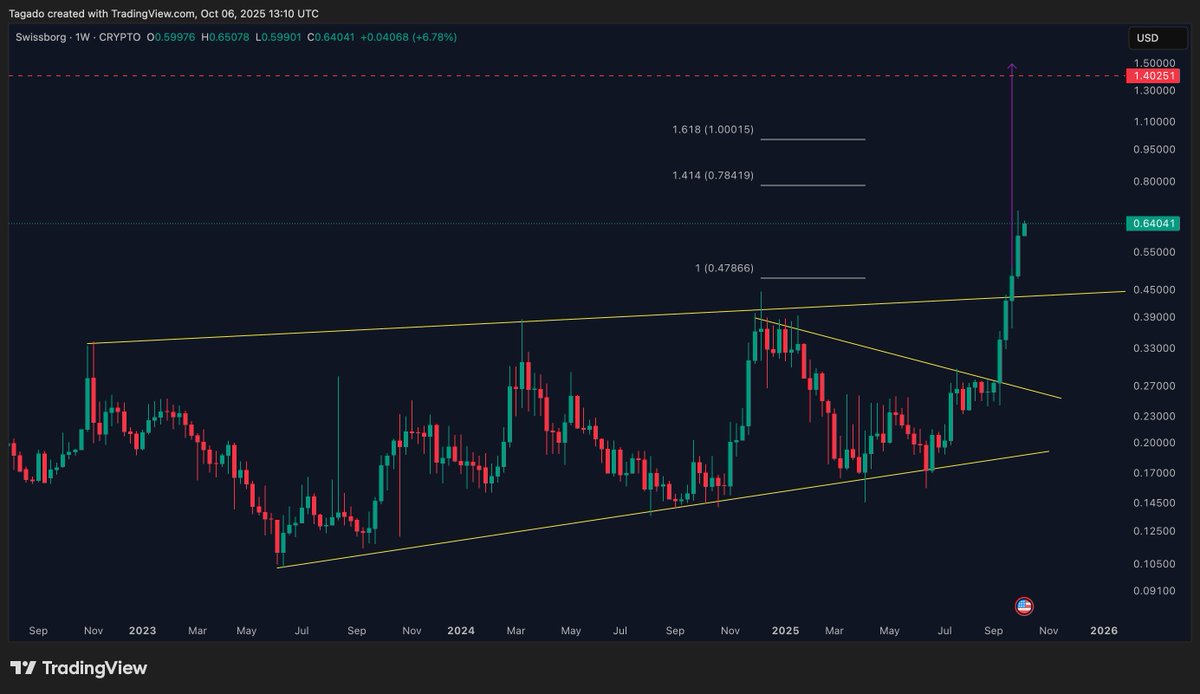The width and height of the screenshot is (1200, 694).
Task: Click the 2025 label on the time axis
Action: click(785, 631)
